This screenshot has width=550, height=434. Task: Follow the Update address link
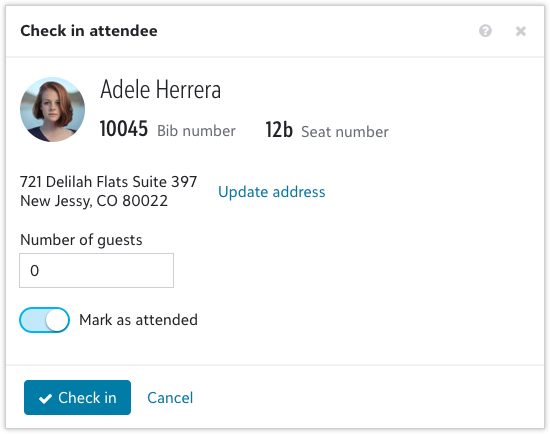pos(272,192)
